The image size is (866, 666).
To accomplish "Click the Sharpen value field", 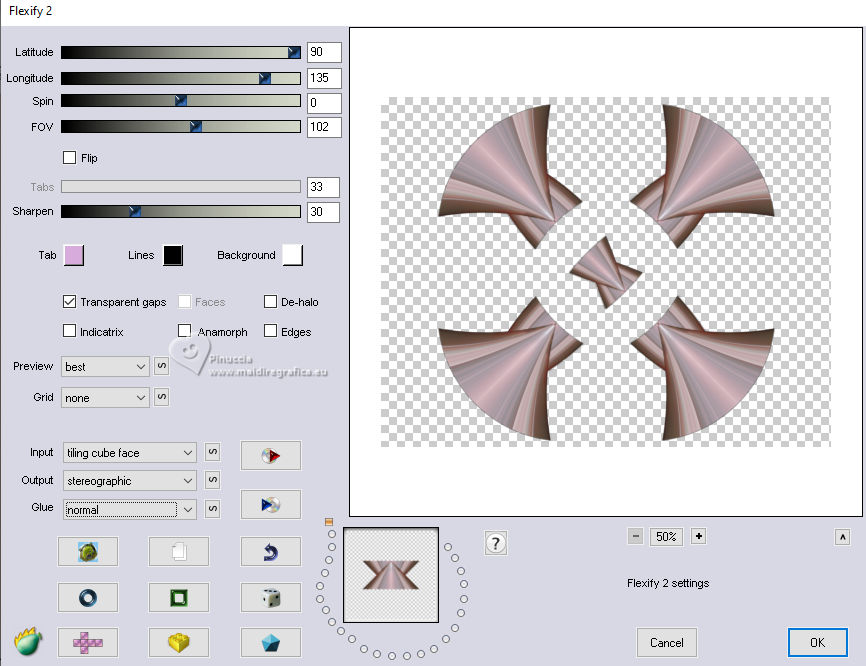I will coord(323,212).
